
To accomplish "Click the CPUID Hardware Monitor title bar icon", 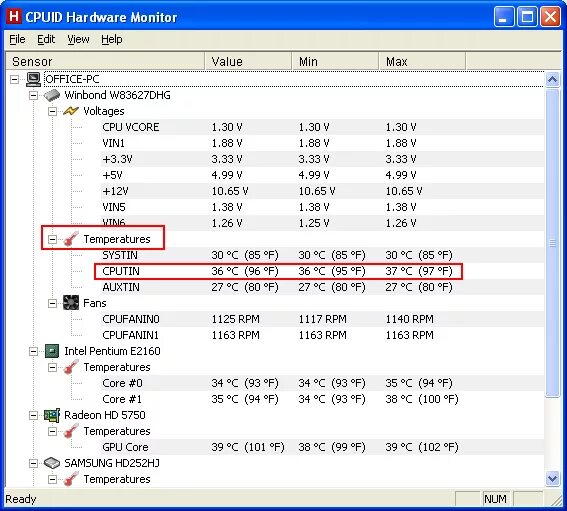I will point(14,17).
